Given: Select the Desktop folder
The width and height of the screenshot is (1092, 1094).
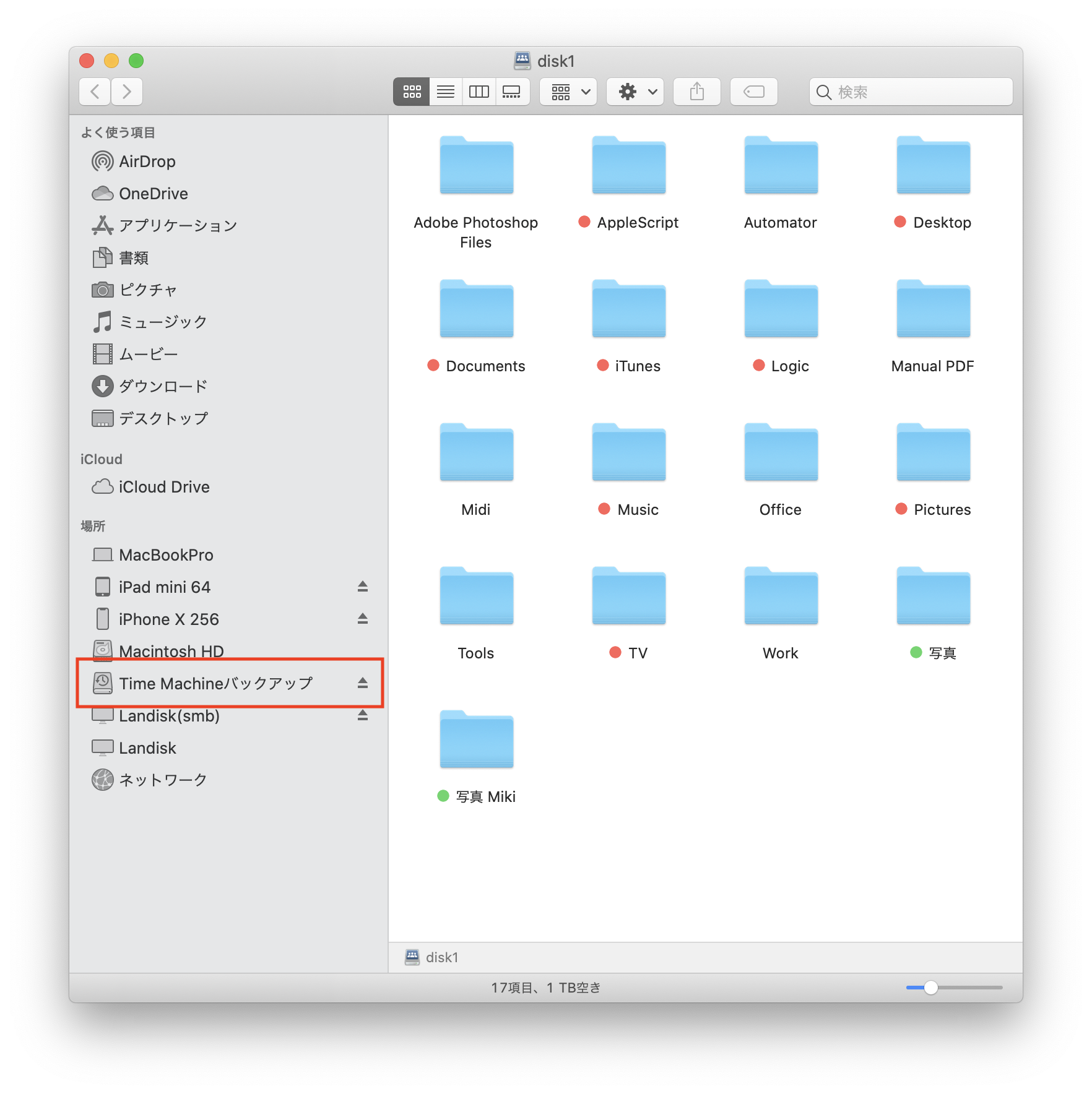Looking at the screenshot, I should point(933,166).
